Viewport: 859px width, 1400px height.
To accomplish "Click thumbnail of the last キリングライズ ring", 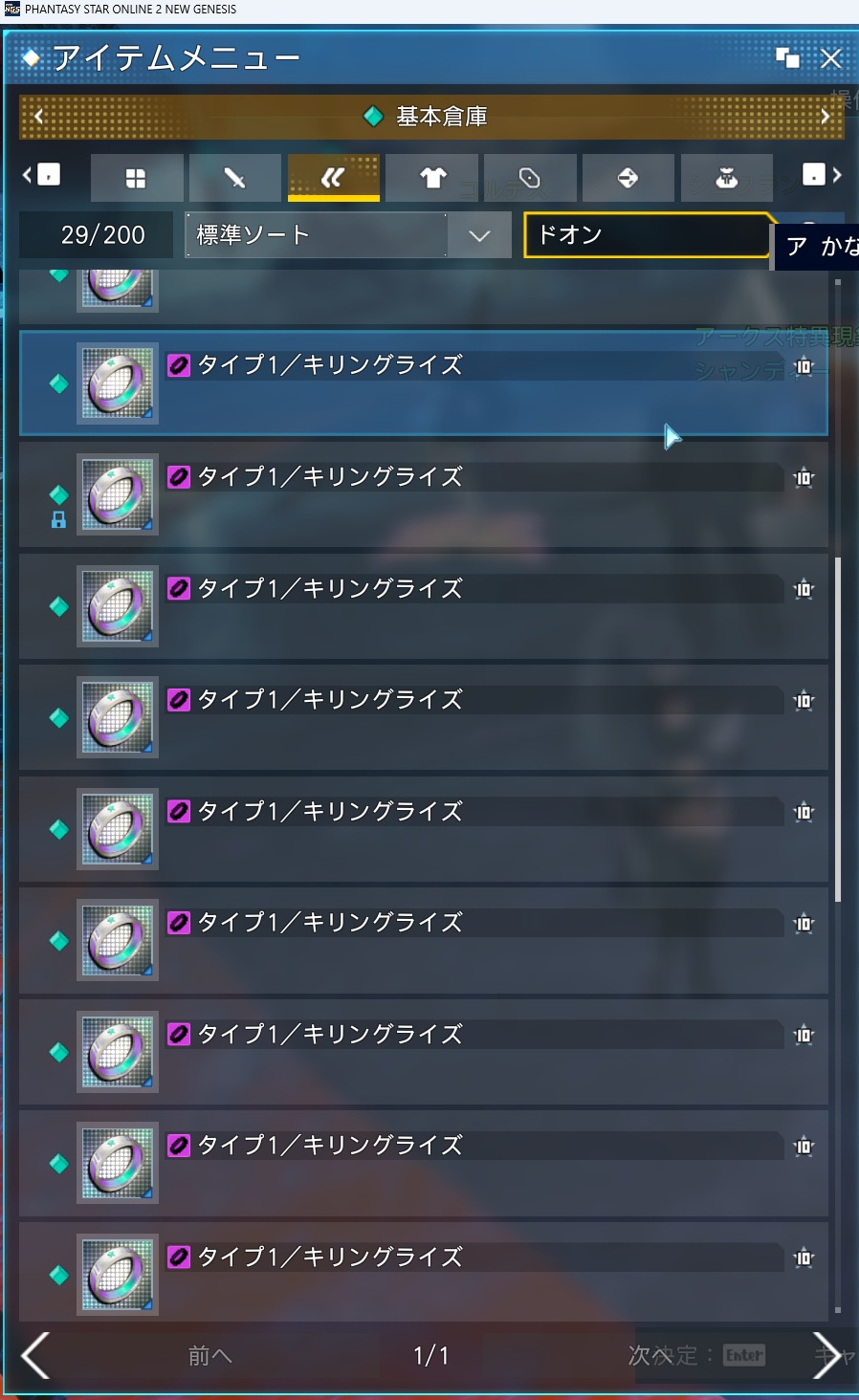I will (x=118, y=1274).
